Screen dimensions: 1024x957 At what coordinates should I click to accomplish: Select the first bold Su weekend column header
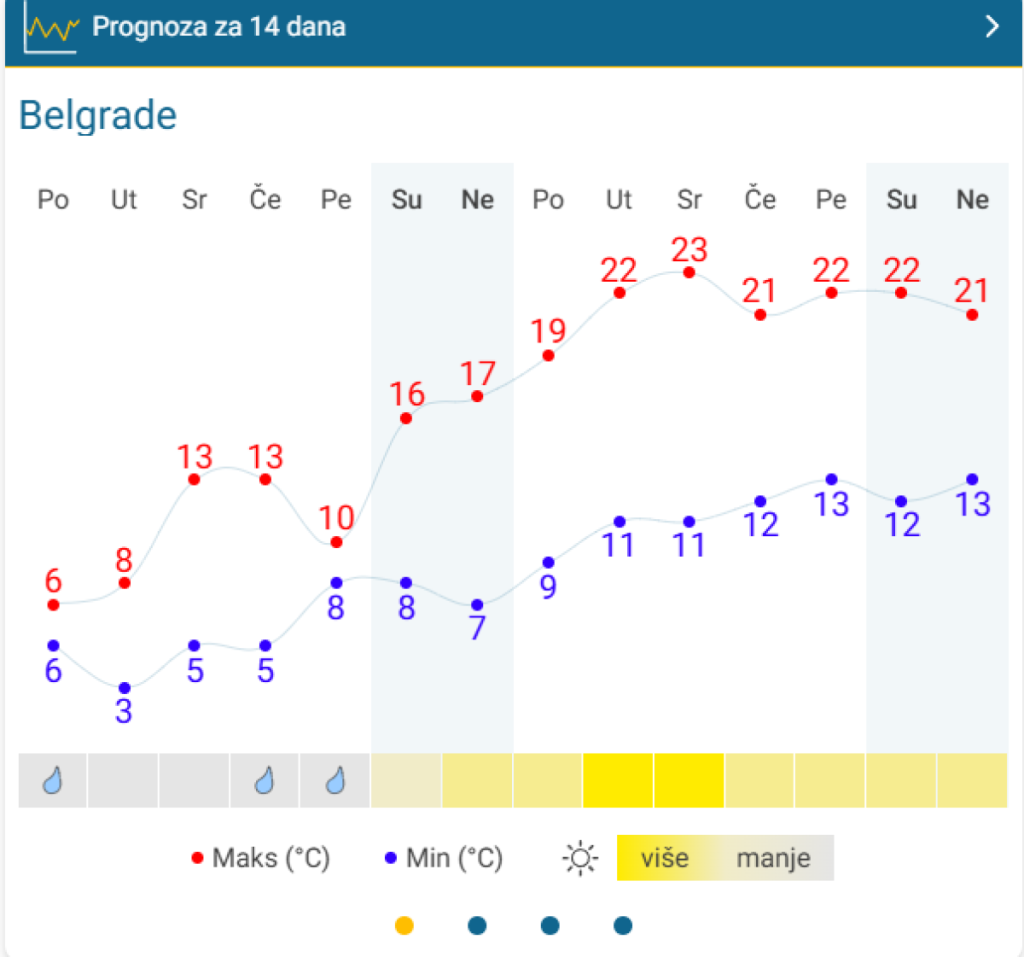pos(406,200)
